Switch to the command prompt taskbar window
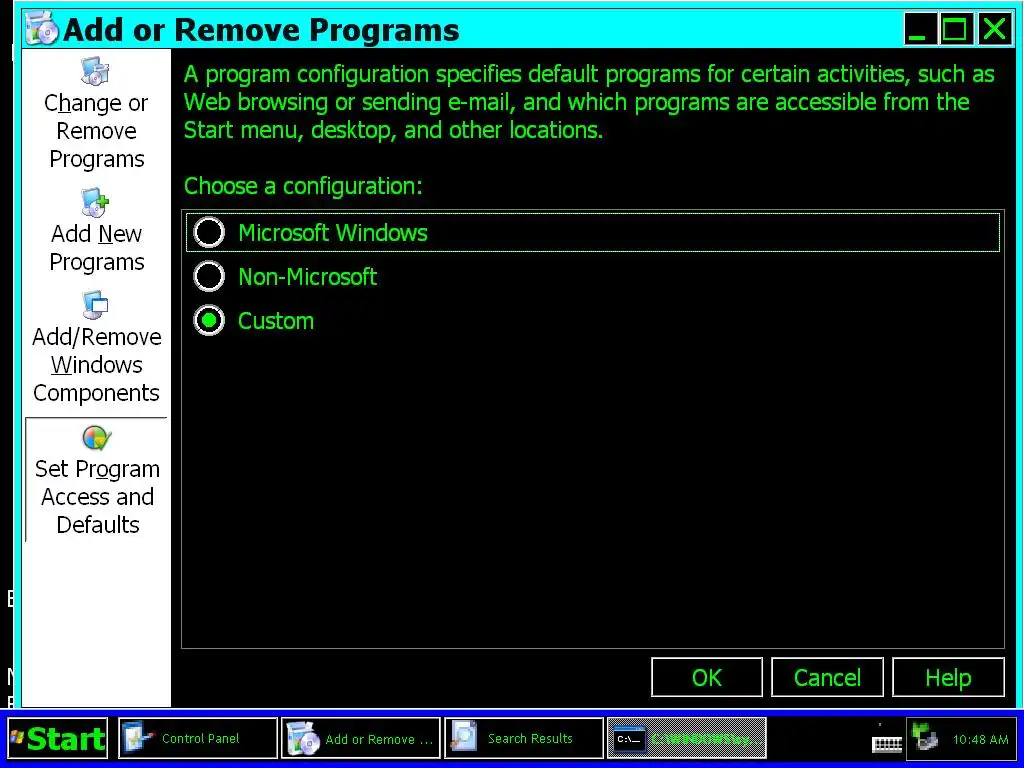This screenshot has height=768, width=1024. [686, 739]
